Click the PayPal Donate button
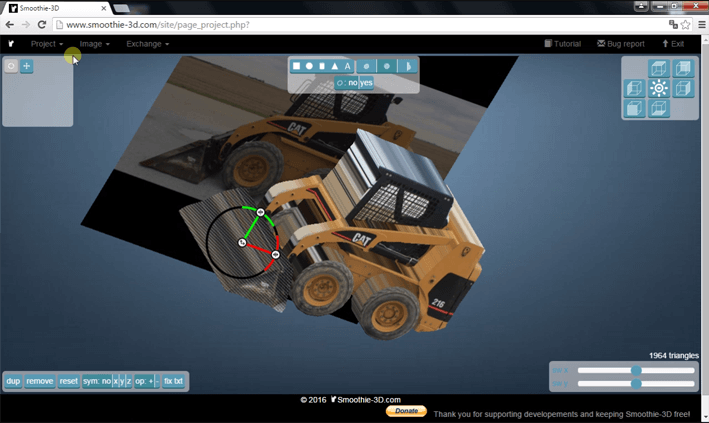Viewport: 709px width, 423px height. 406,411
